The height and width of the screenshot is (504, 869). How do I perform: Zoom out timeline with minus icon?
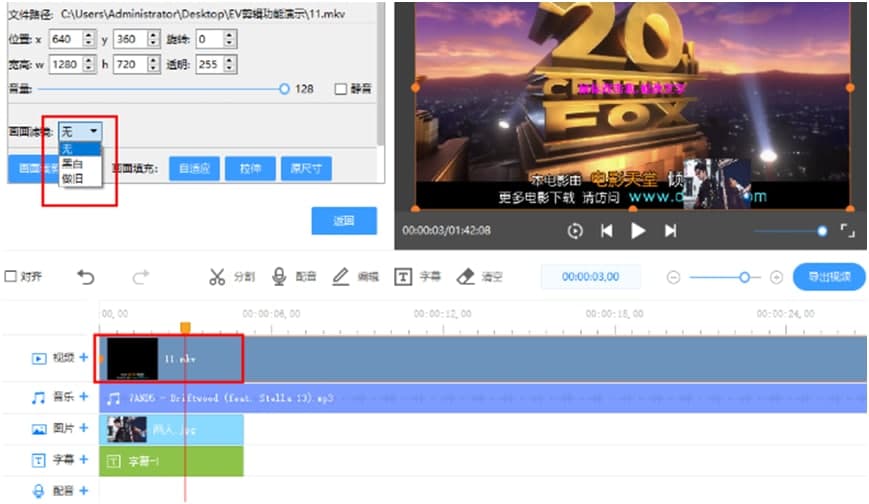673,277
